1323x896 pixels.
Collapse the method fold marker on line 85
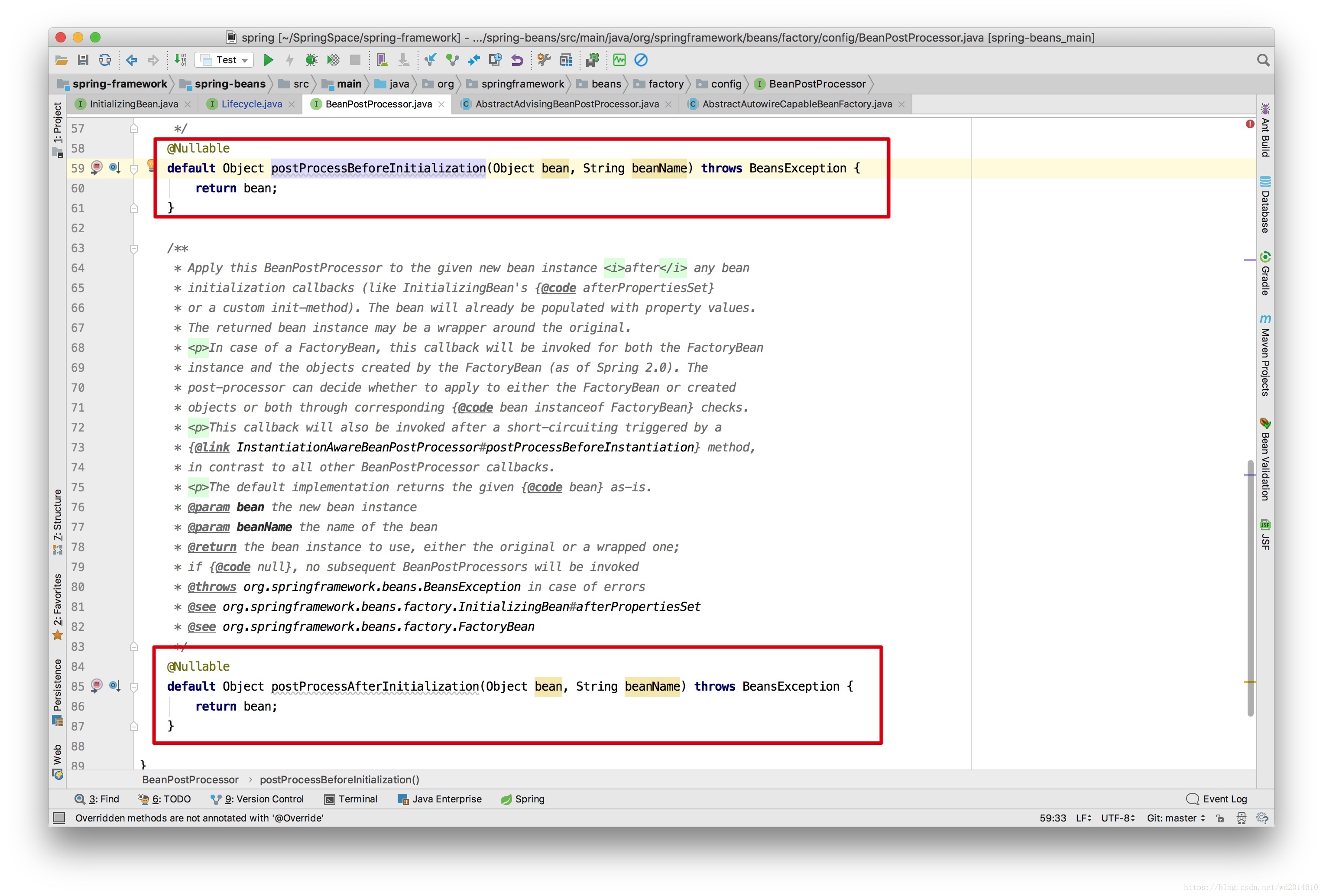(x=134, y=687)
